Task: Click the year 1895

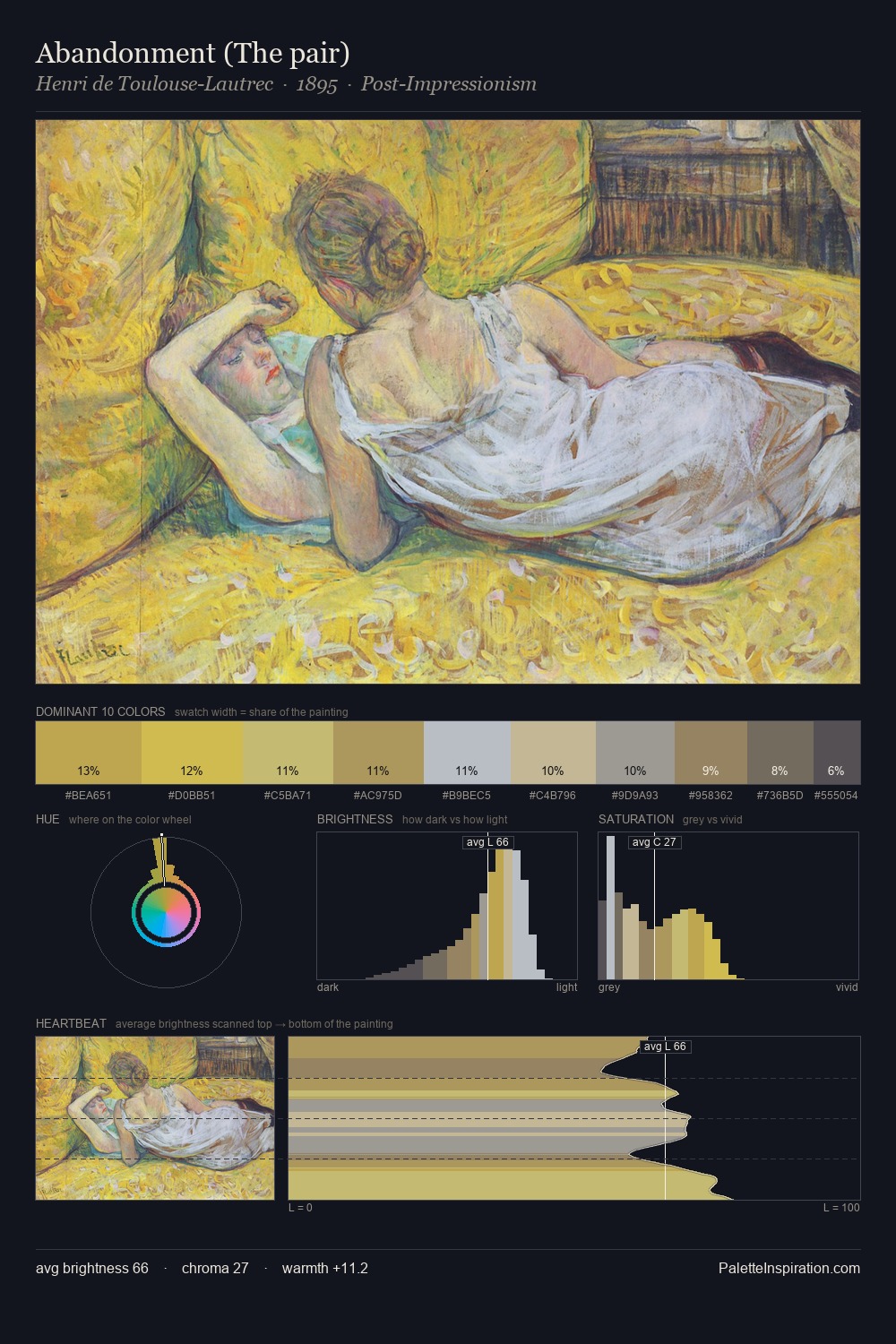Action: click(x=316, y=84)
